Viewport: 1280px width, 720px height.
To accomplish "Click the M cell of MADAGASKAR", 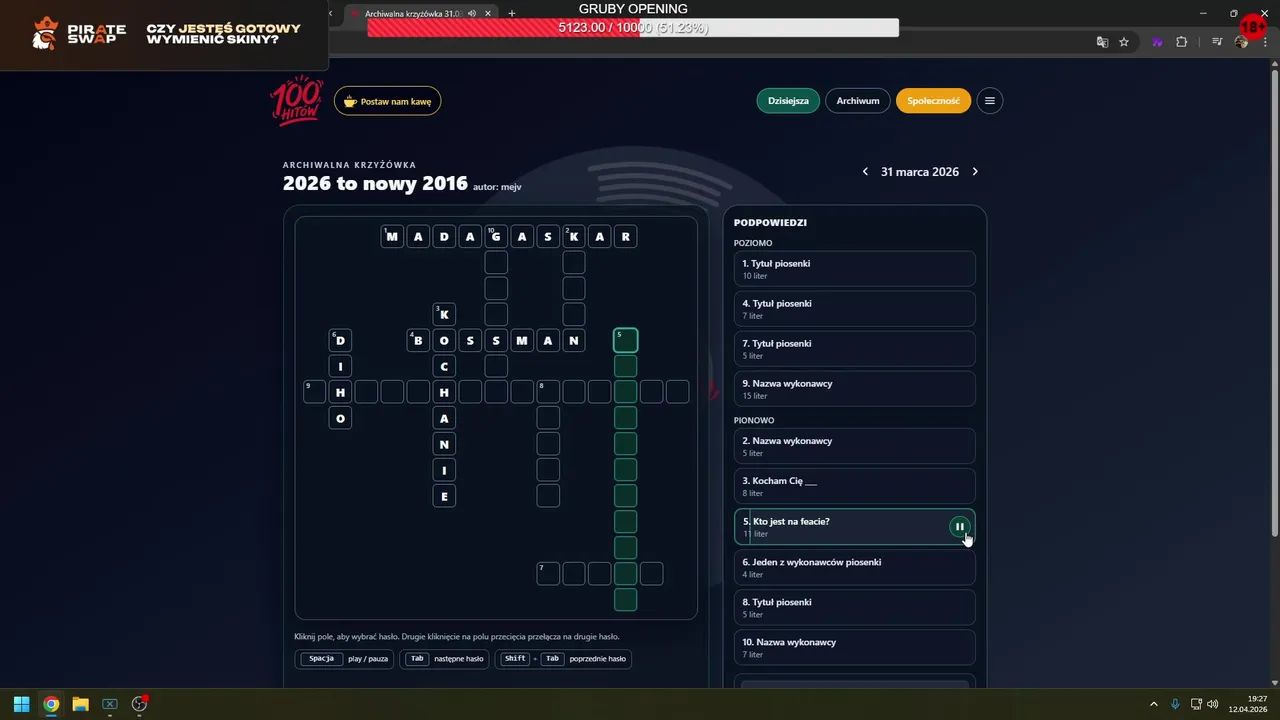I will click(x=392, y=236).
